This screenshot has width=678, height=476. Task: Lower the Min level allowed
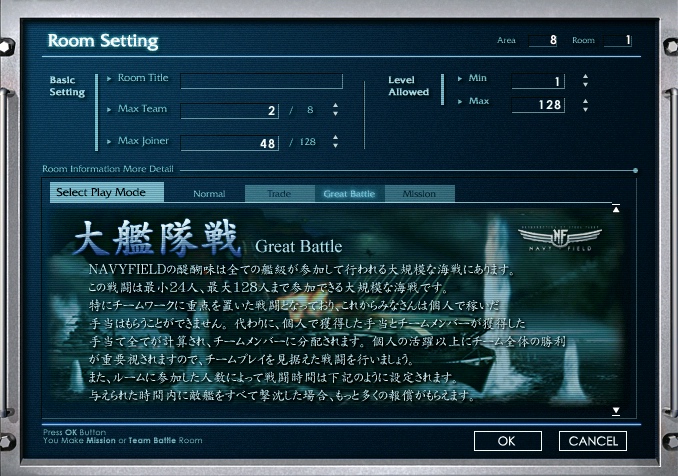pos(585,86)
